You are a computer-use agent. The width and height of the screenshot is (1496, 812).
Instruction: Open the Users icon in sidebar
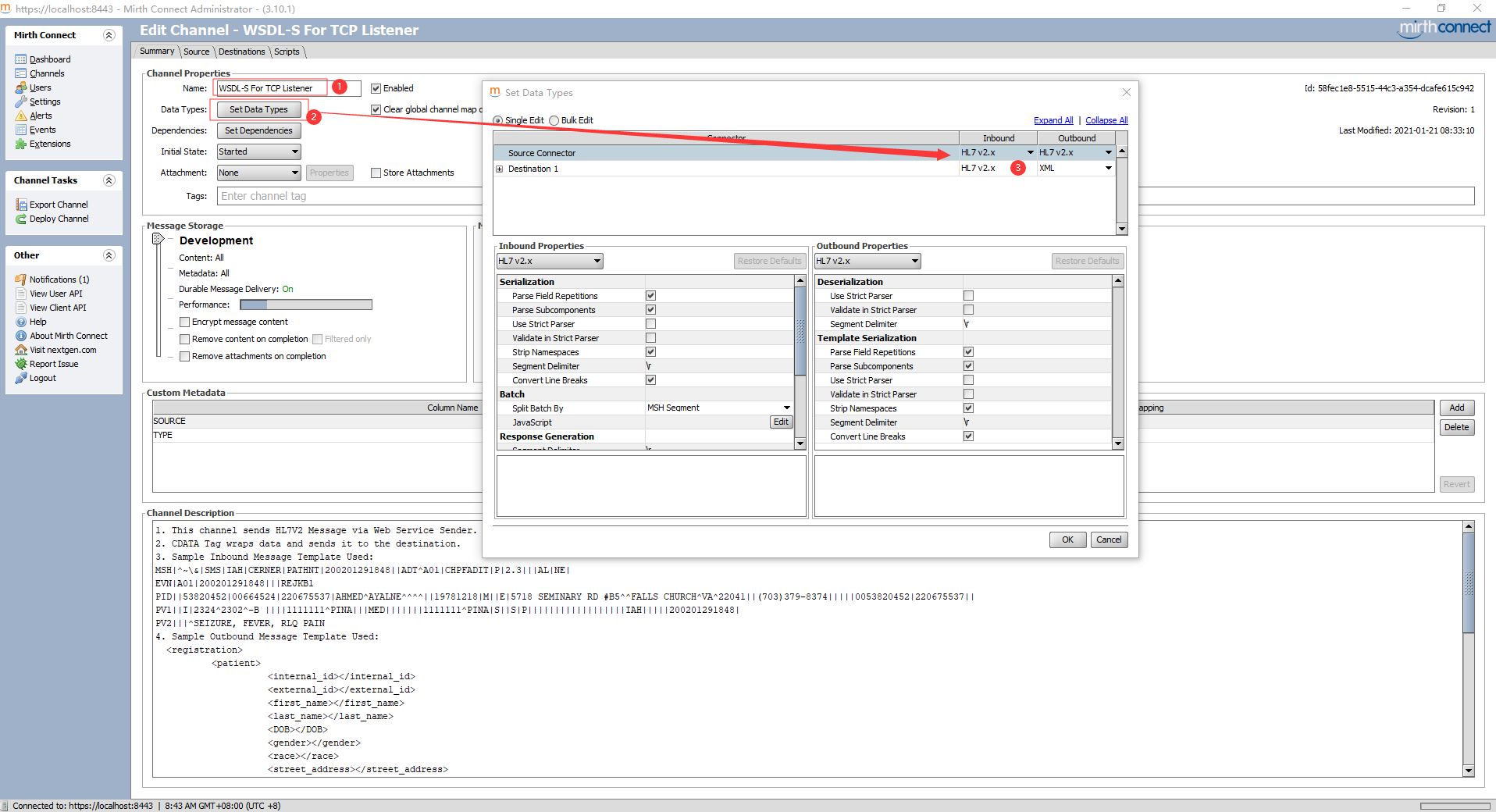(x=21, y=87)
